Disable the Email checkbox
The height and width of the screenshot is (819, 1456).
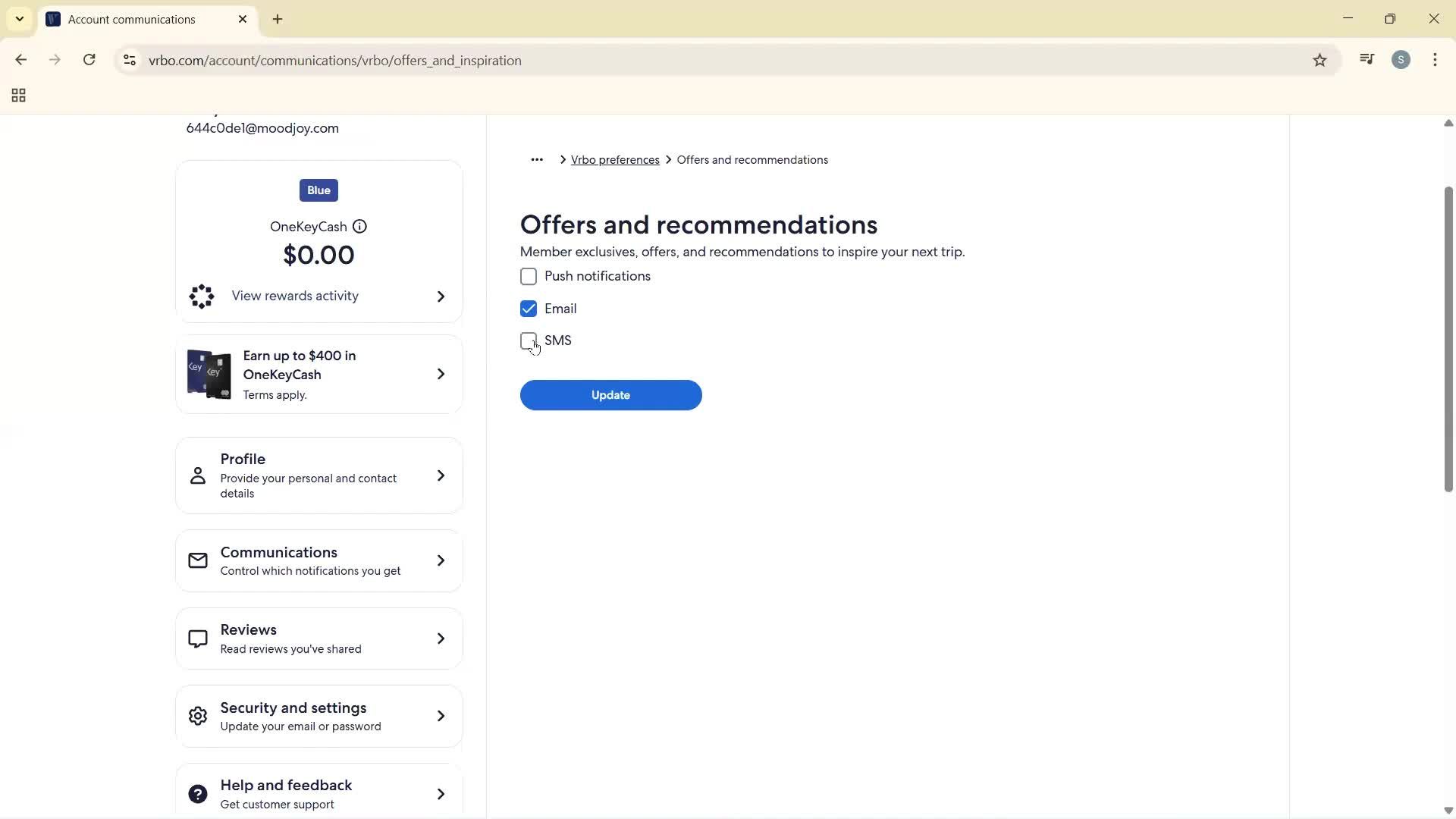point(529,309)
